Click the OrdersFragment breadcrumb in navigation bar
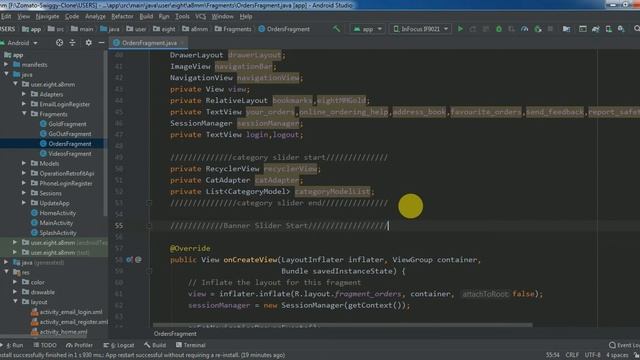This screenshot has width=640, height=360. pyautogui.click(x=284, y=29)
